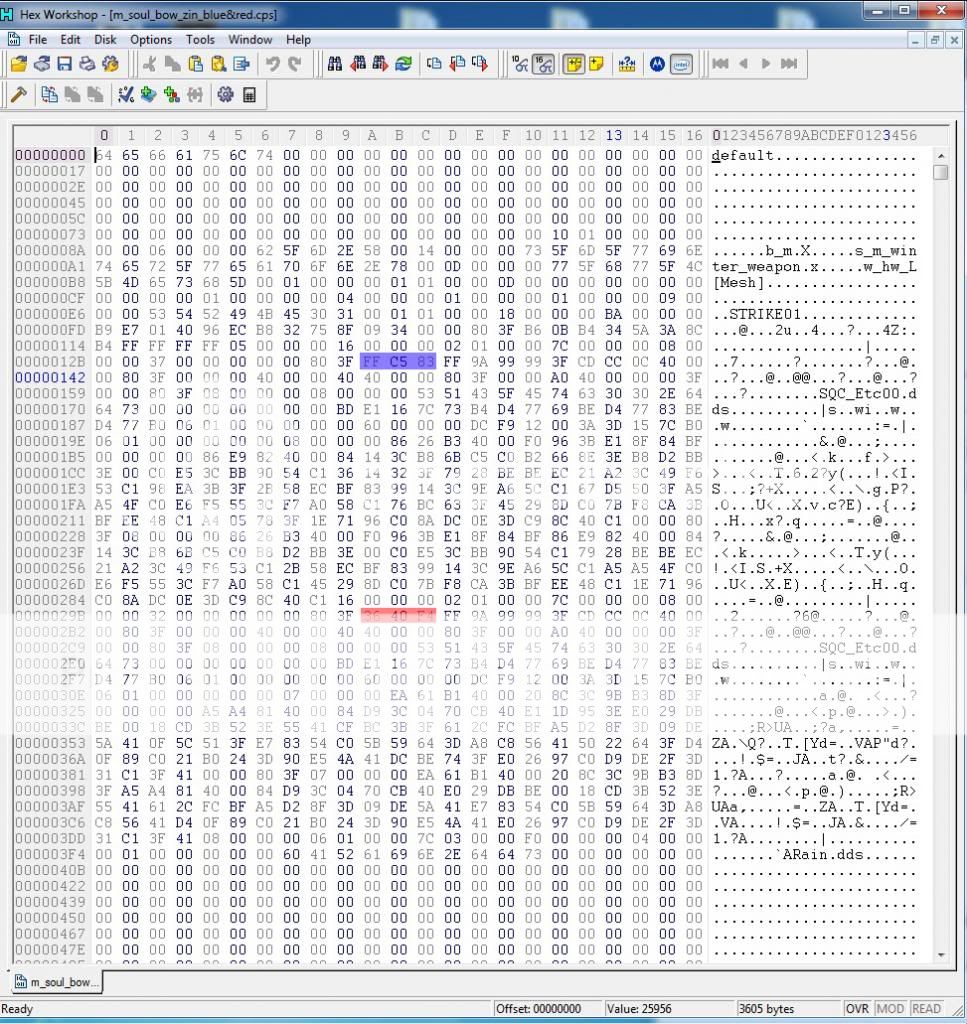Open Find with the binoculars icon
The image size is (967, 1024).
click(x=335, y=64)
